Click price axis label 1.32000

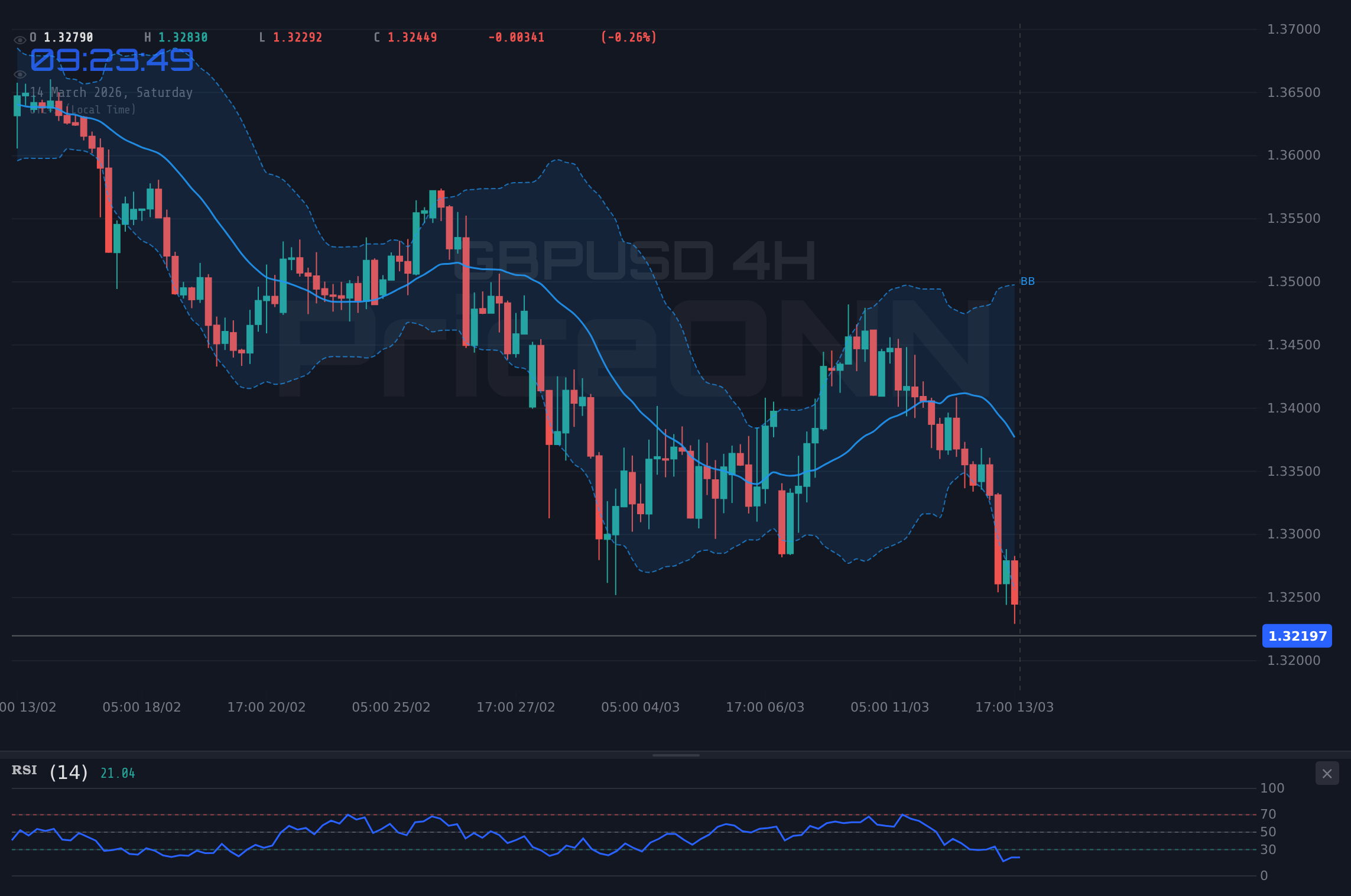[1294, 661]
